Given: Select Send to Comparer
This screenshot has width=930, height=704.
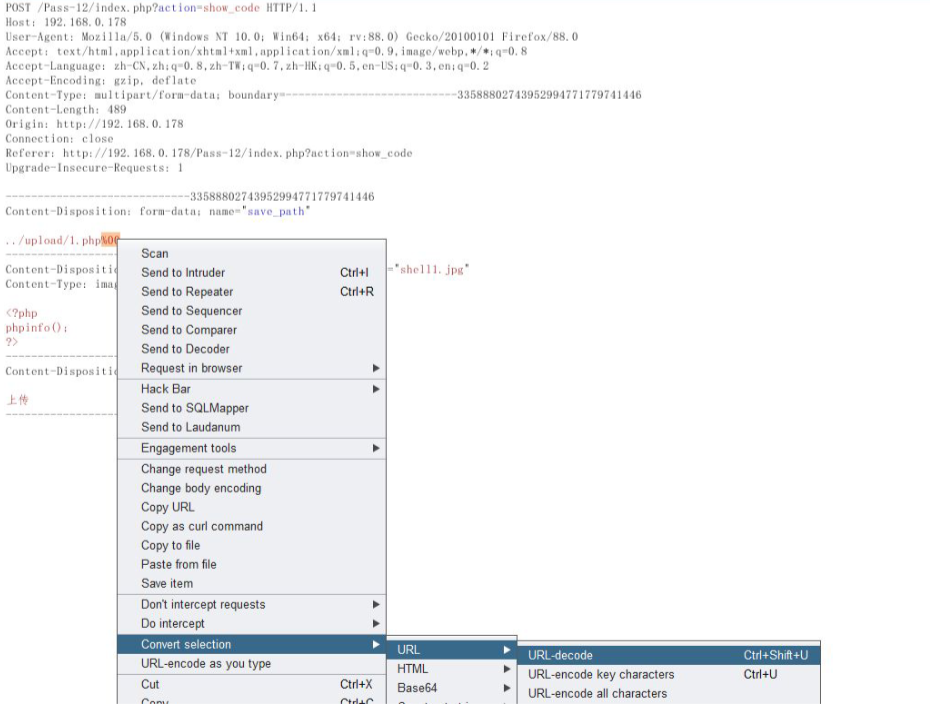Looking at the screenshot, I should click(x=189, y=330).
